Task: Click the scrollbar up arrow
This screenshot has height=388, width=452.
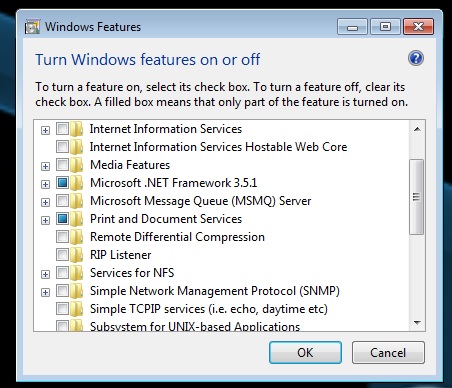Action: 417,129
